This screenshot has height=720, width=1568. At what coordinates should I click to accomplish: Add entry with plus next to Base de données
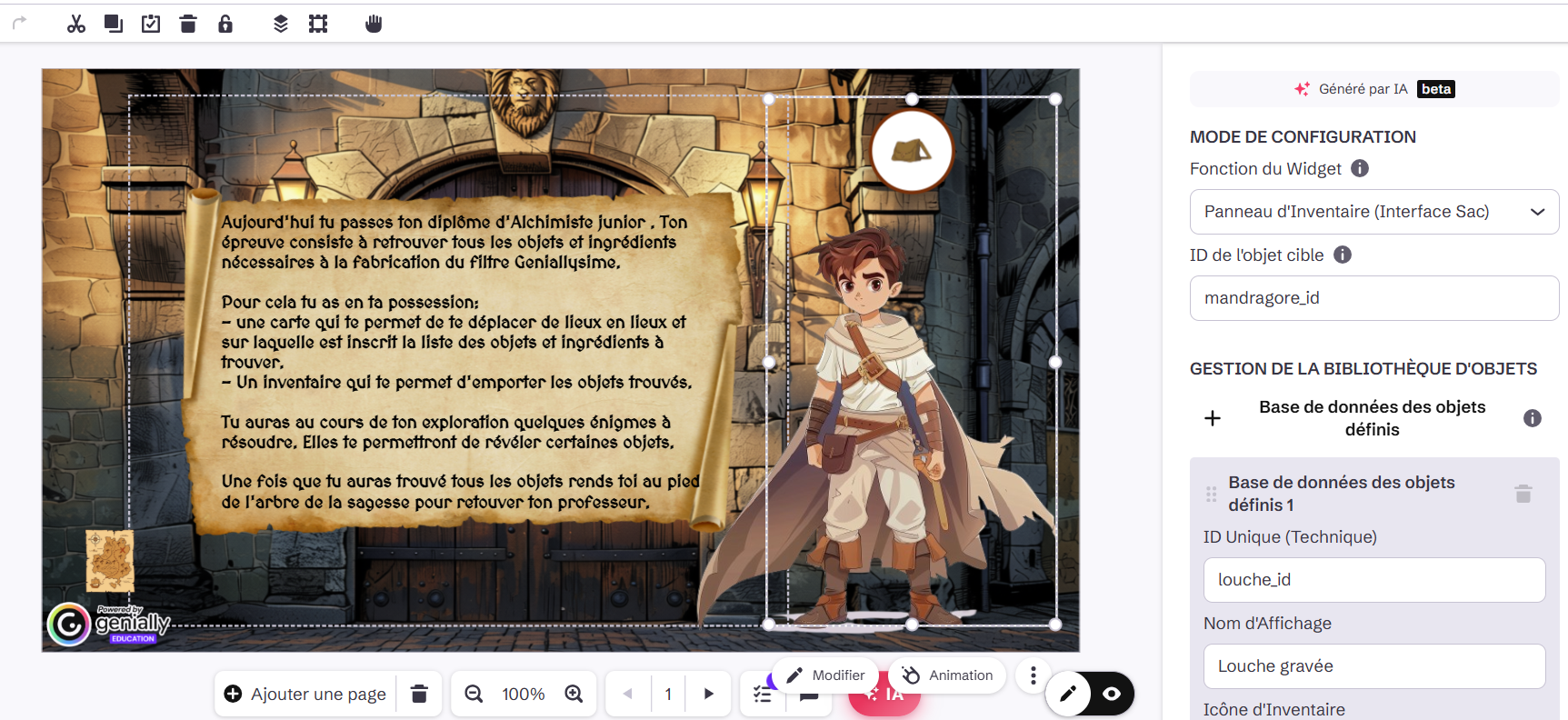[1213, 418]
